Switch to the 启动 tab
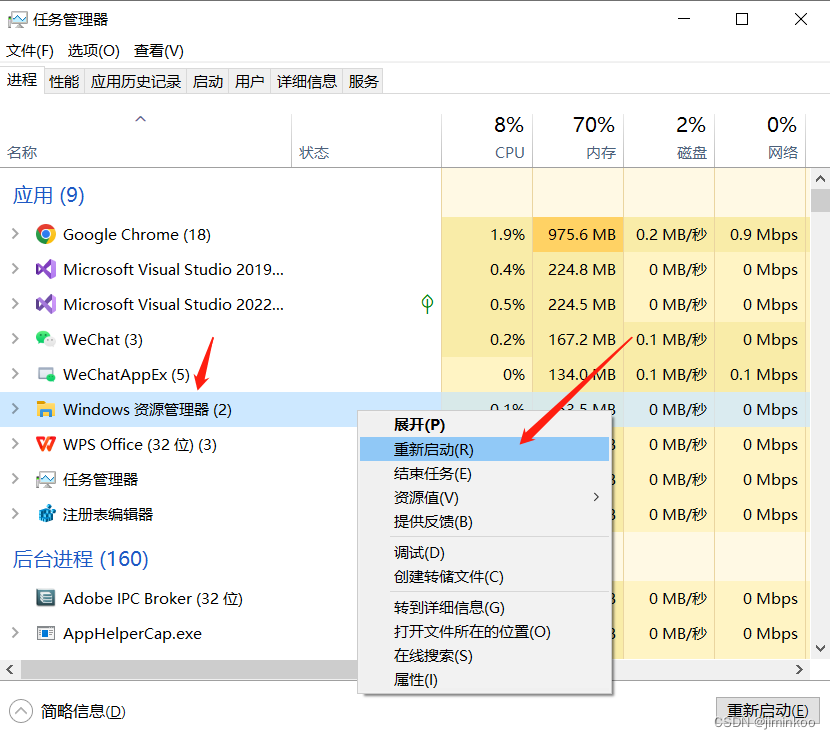The width and height of the screenshot is (830, 739). point(208,82)
